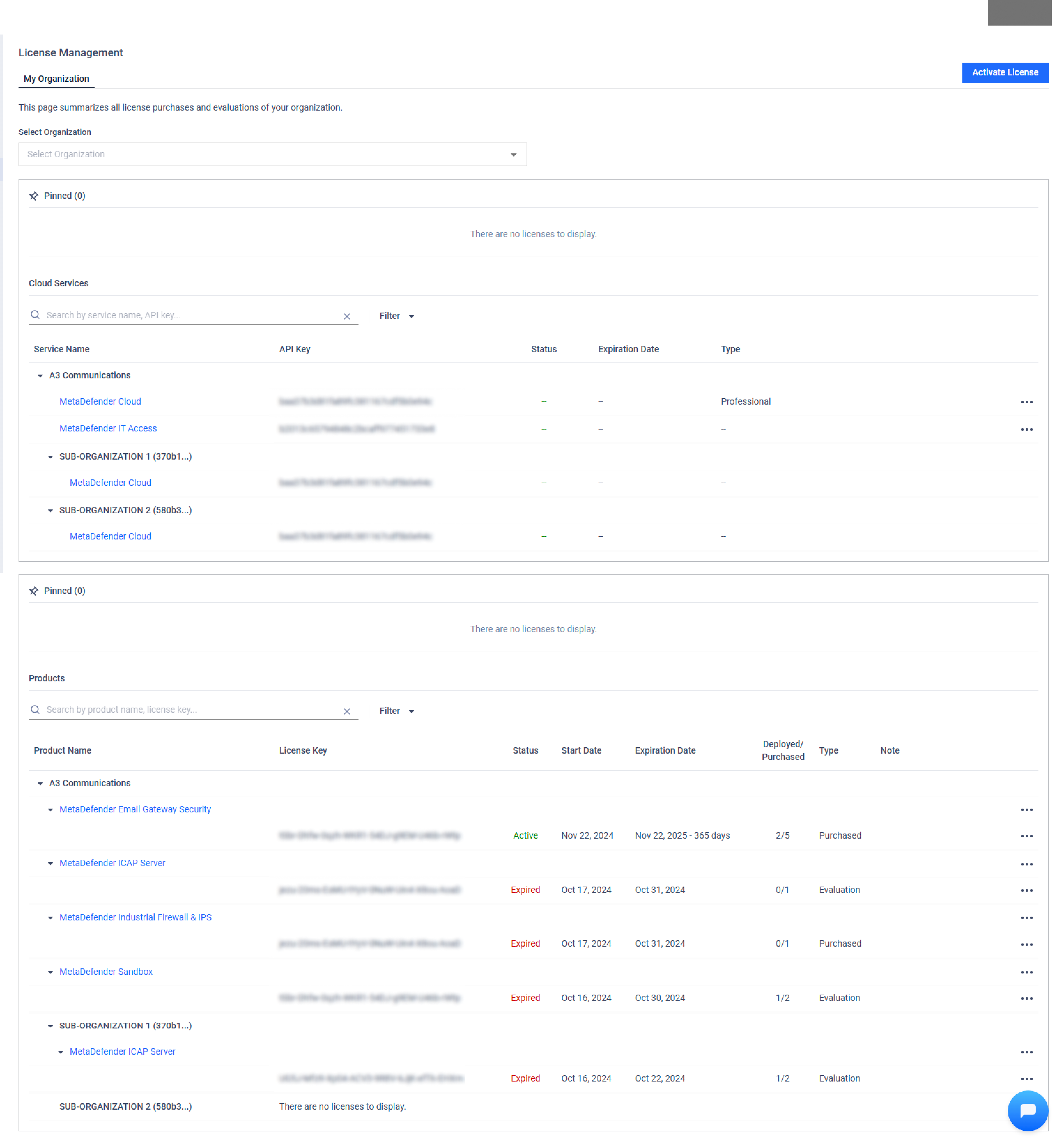Click Expiration Date header in Products table
Screen dimensions: 1064x1148
tap(665, 750)
